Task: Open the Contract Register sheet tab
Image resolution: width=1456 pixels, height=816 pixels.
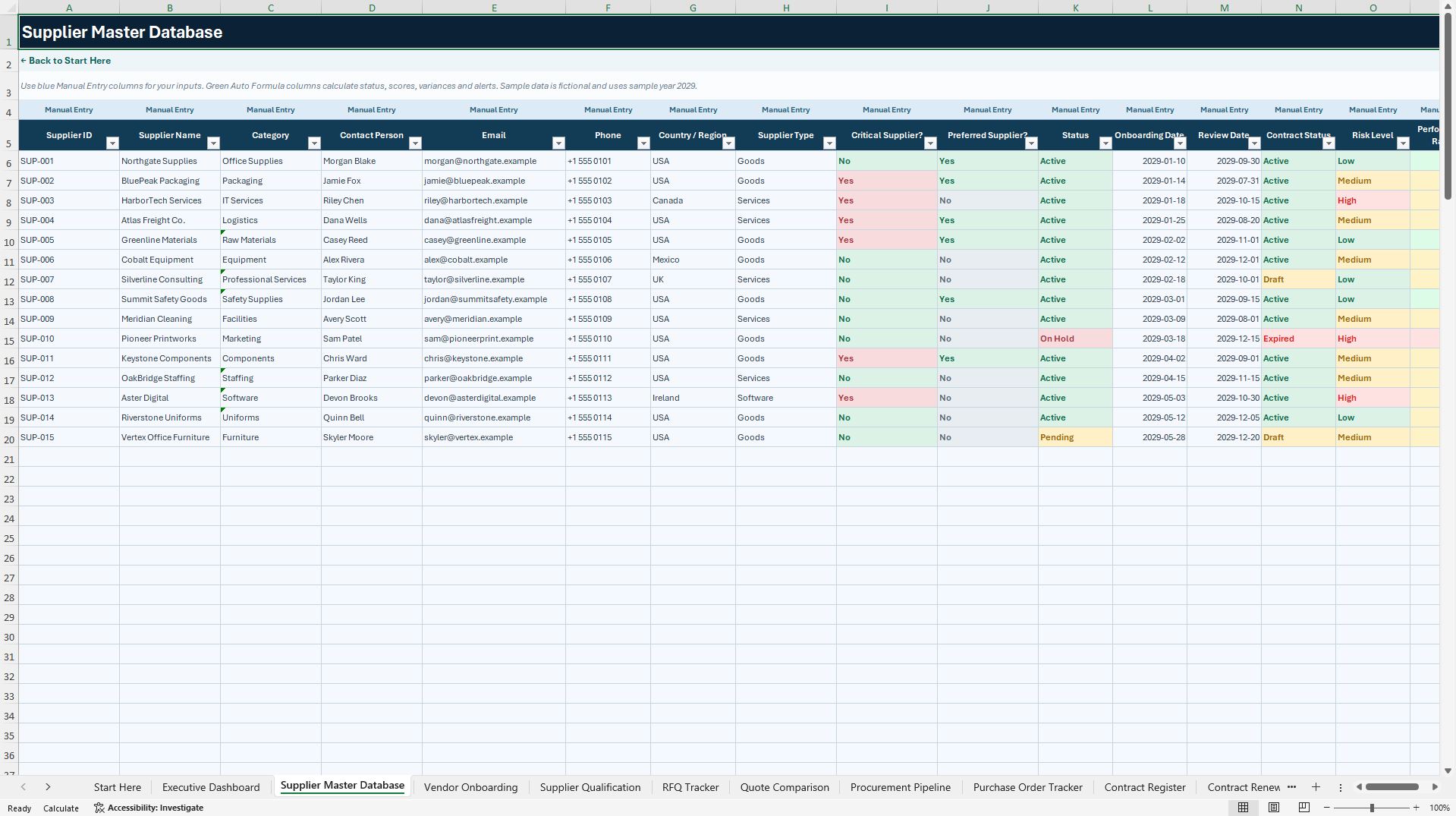Action: 1145,787
